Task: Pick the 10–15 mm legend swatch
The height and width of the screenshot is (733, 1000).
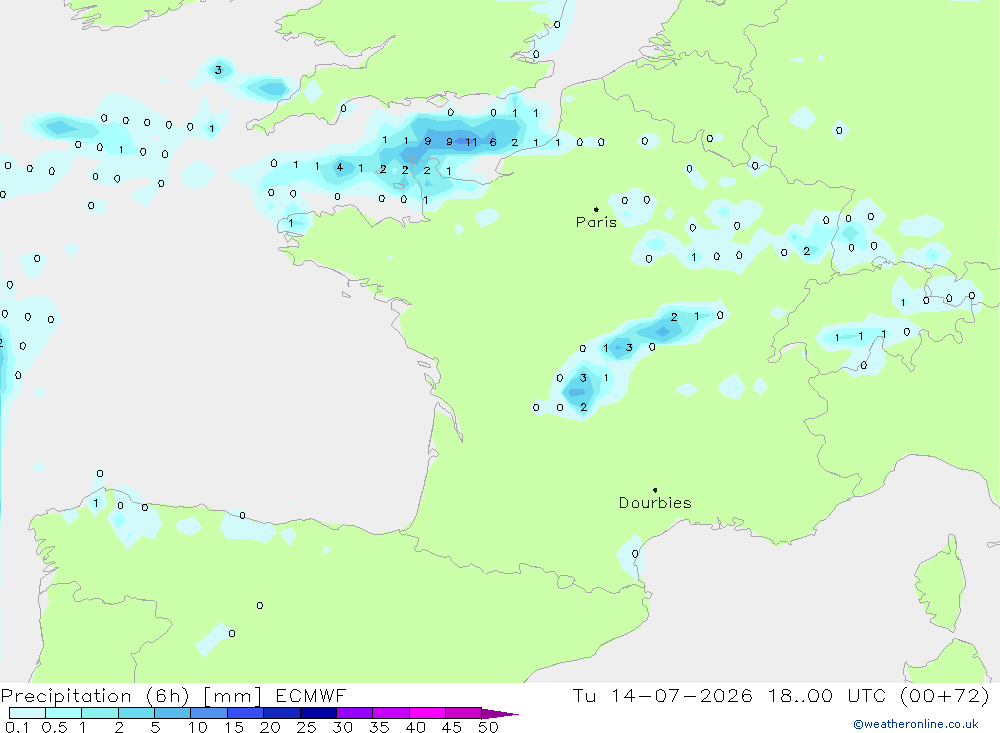Action: (x=209, y=713)
